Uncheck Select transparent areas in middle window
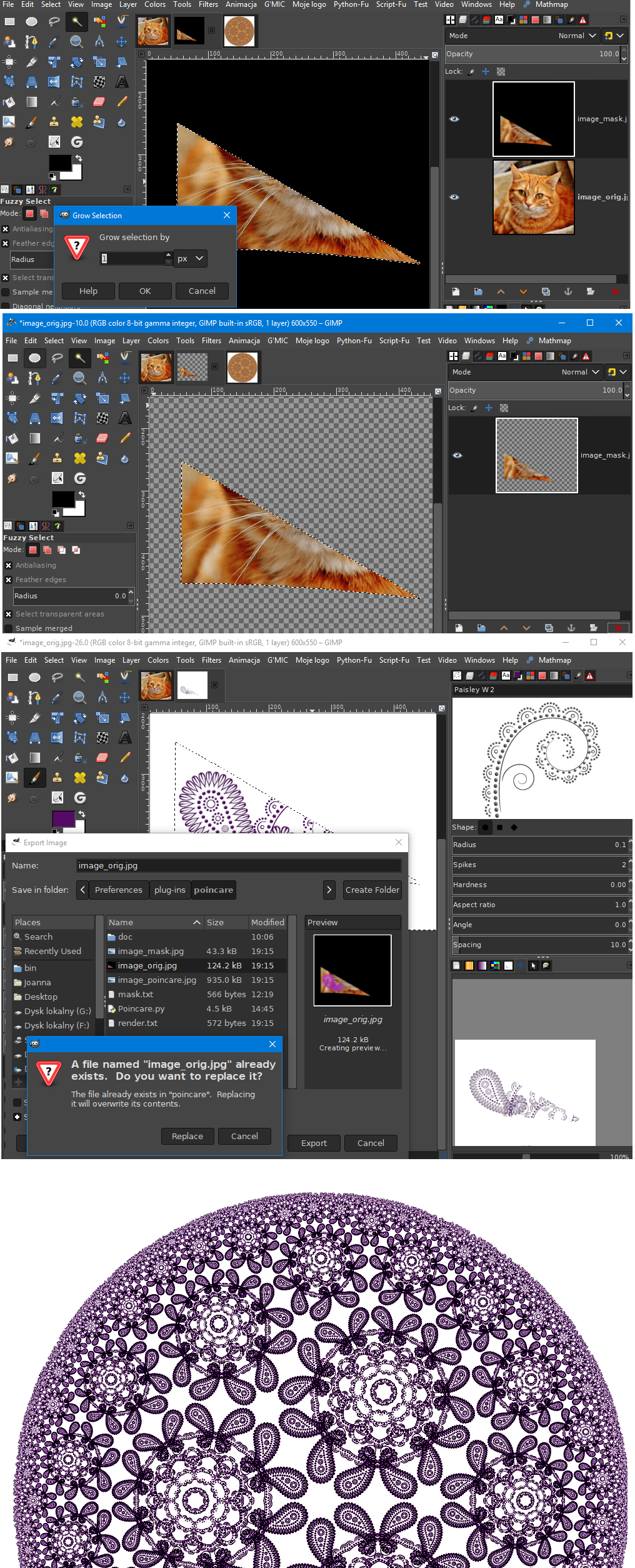Image resolution: width=635 pixels, height=1568 pixels. point(9,614)
